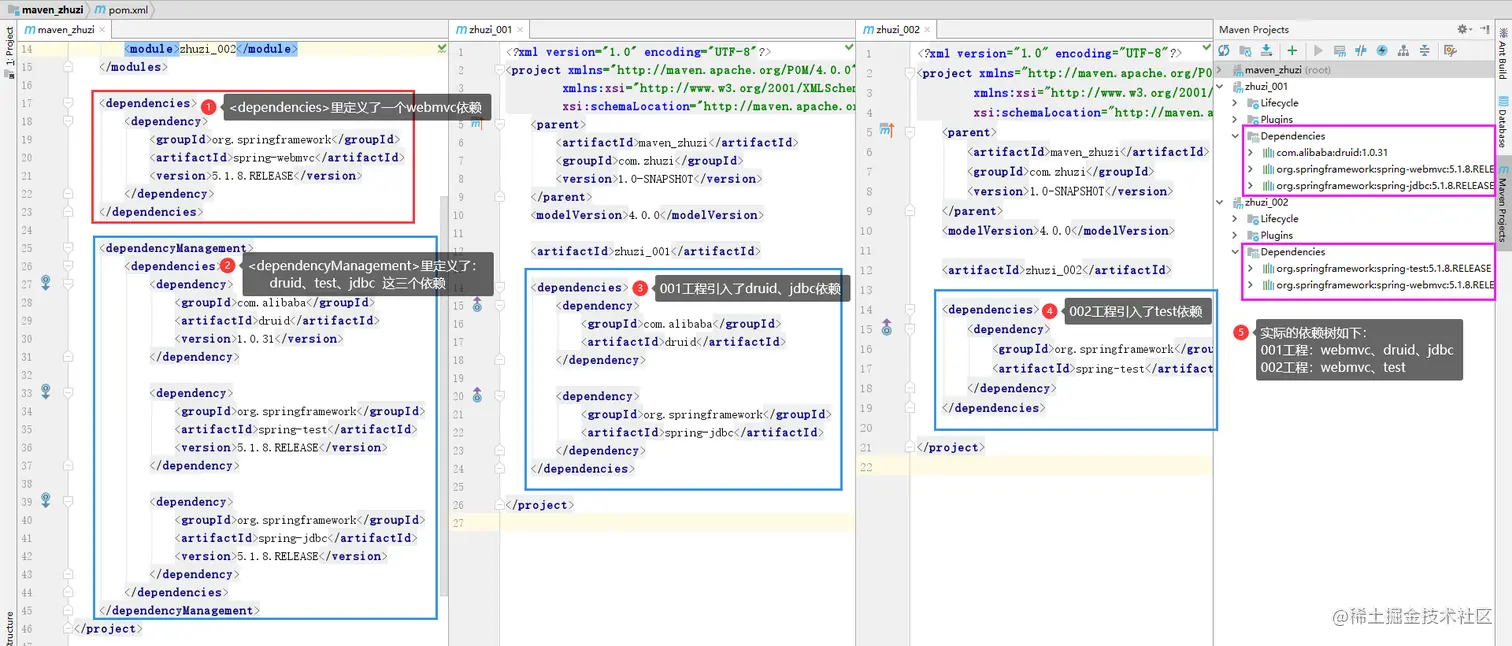The width and height of the screenshot is (1512, 646).
Task: Click the Execute Maven Goal icon
Action: coord(1340,50)
